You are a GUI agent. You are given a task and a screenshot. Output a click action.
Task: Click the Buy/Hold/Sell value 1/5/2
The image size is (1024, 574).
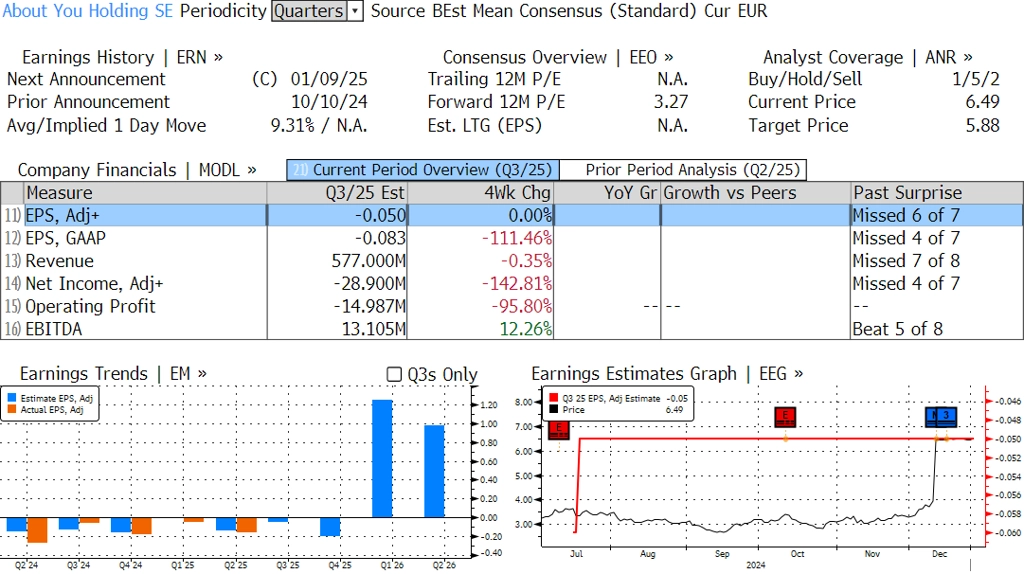click(976, 79)
